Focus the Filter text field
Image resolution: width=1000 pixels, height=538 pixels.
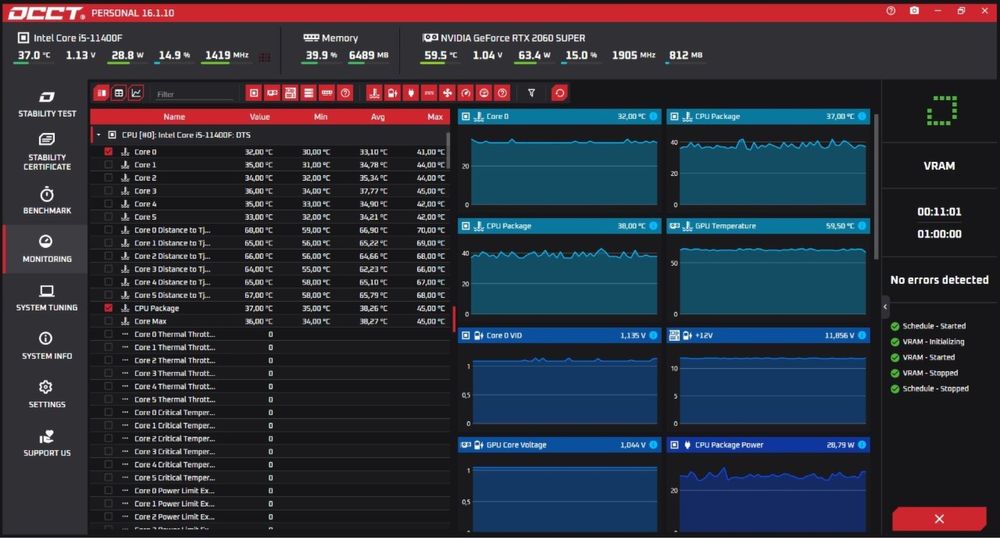(195, 94)
